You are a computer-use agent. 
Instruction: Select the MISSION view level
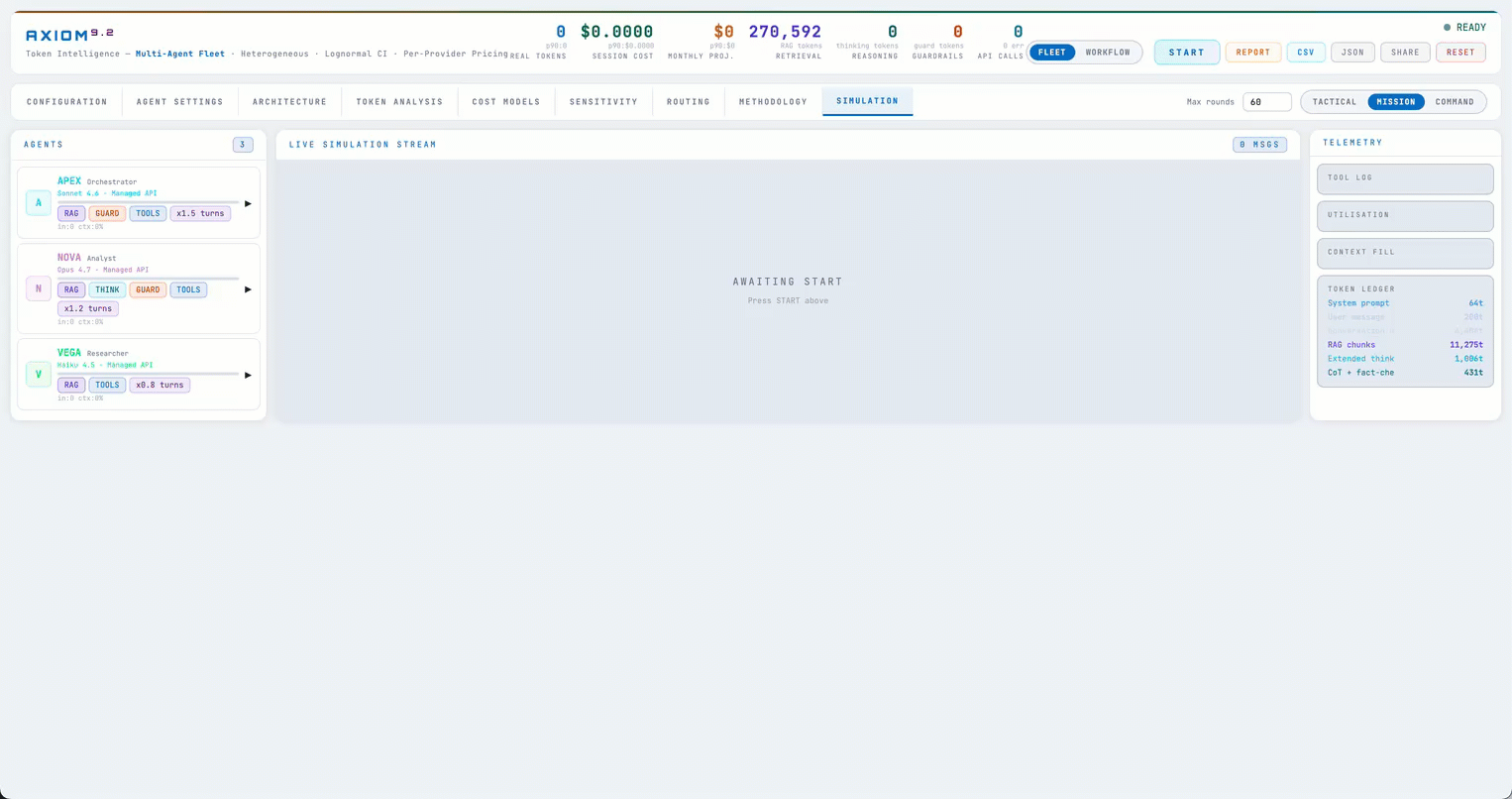(x=1396, y=102)
